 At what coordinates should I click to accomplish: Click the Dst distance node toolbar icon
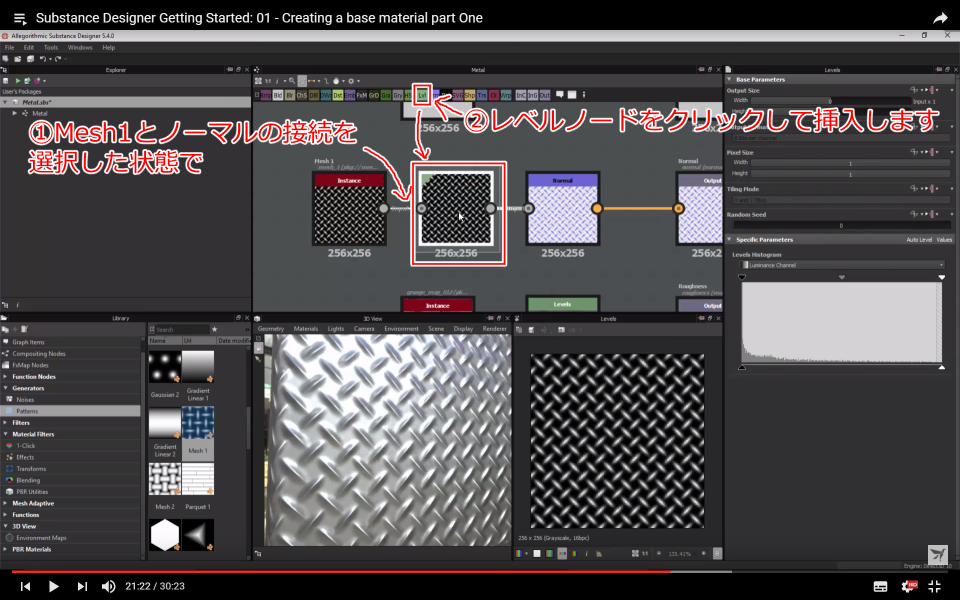[338, 95]
